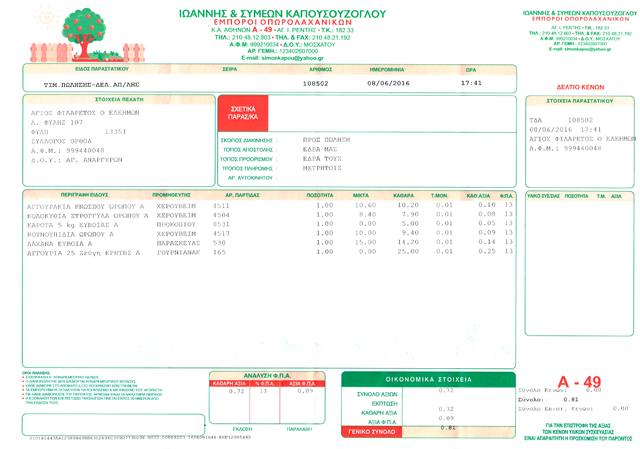Screen dimensions: 640x449
Task: Select supplier ΠΡΟΚΟΠΙΟΥ
Action: 176,224
